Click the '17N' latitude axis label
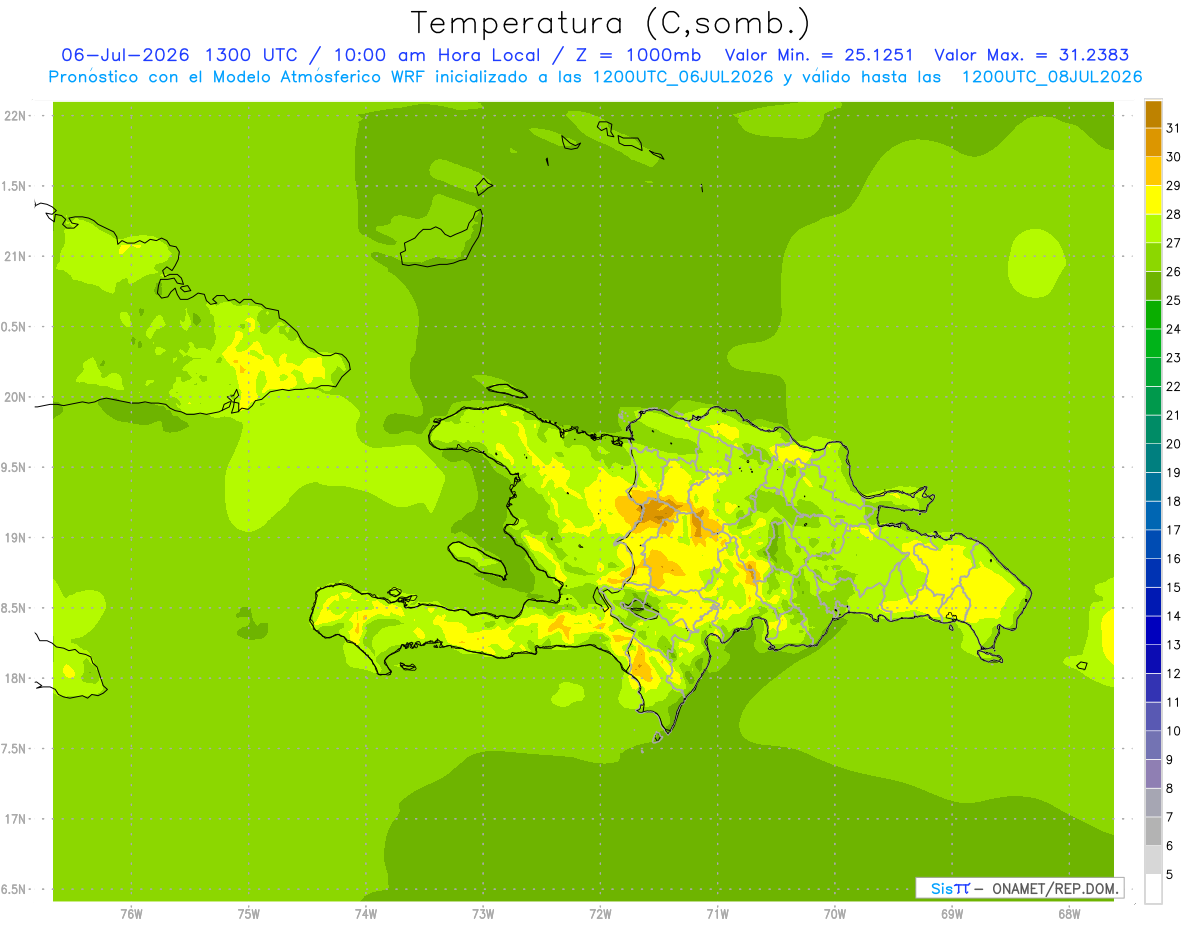Screen dimensions: 1200x927 point(14,819)
